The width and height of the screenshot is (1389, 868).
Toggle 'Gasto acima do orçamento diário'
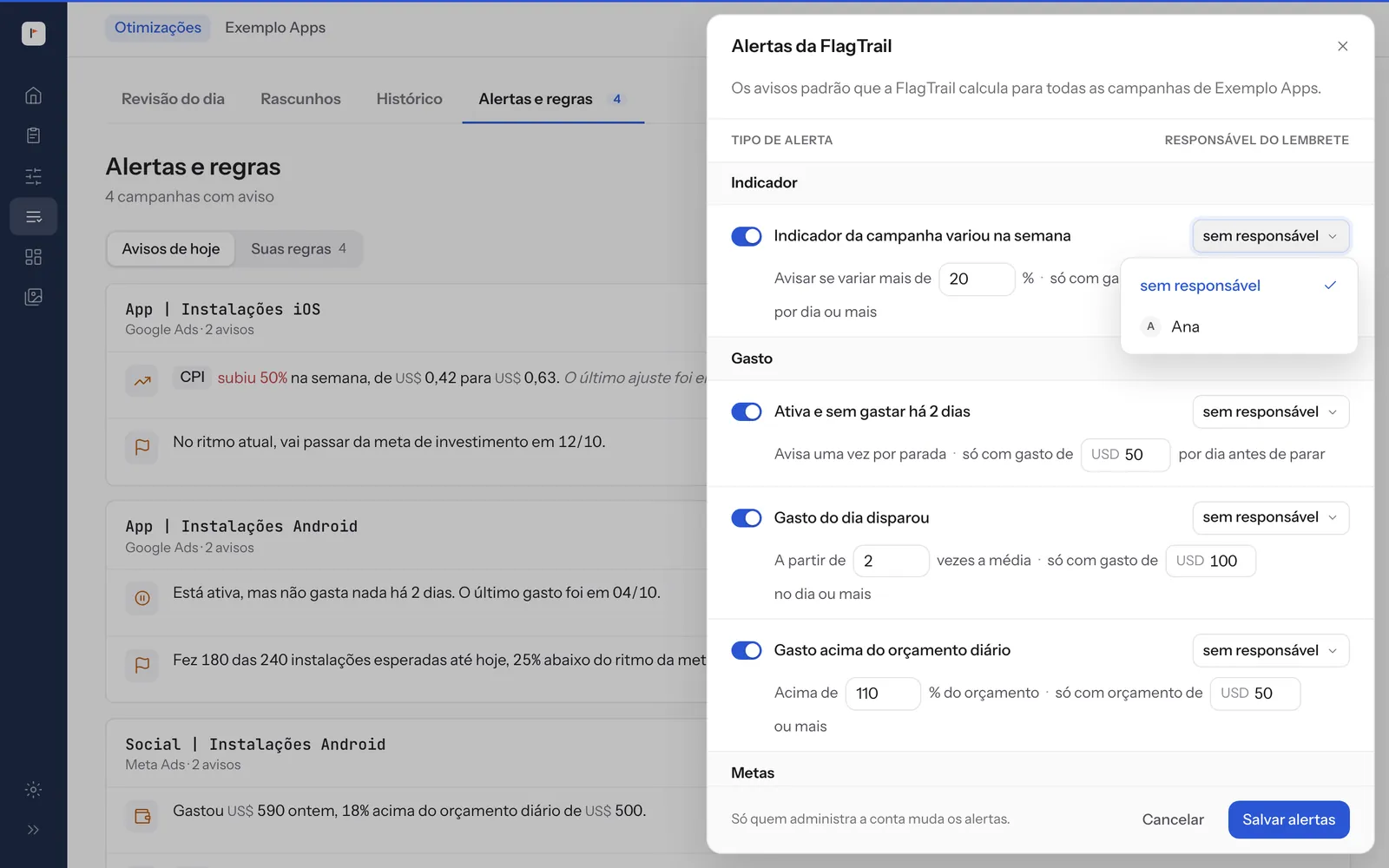point(747,650)
